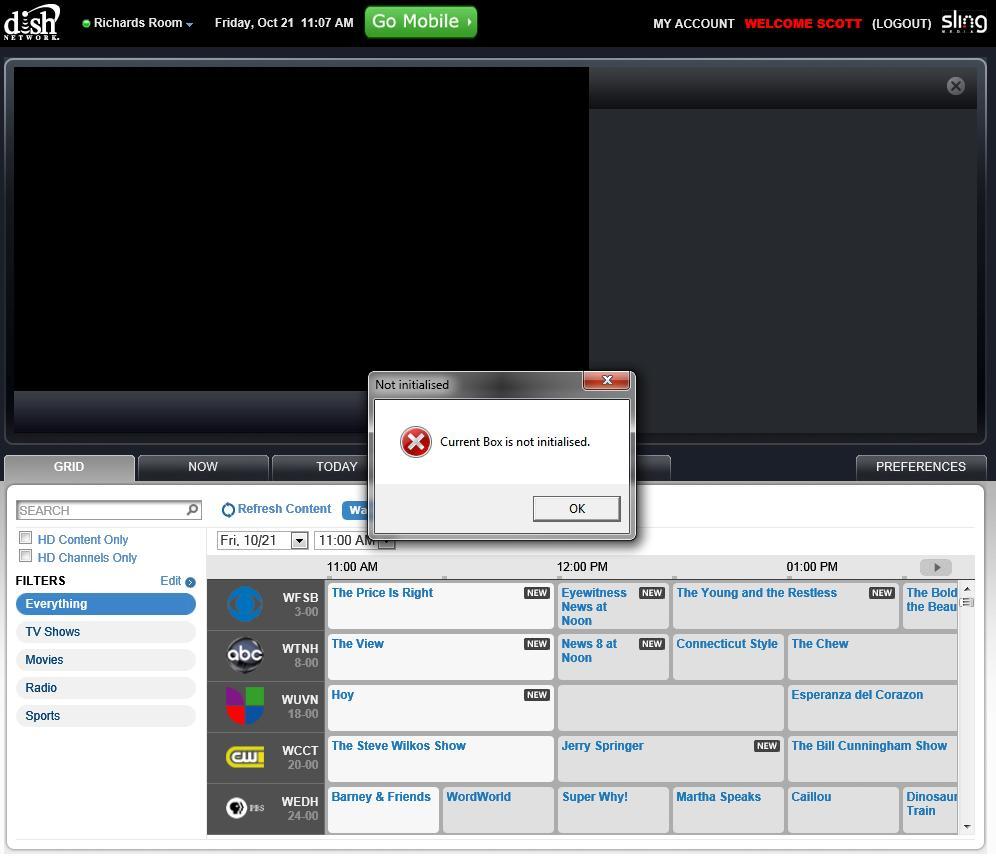Viewport: 996px width, 866px height.
Task: Open the Edit filters arrow icon
Action: coord(191,581)
